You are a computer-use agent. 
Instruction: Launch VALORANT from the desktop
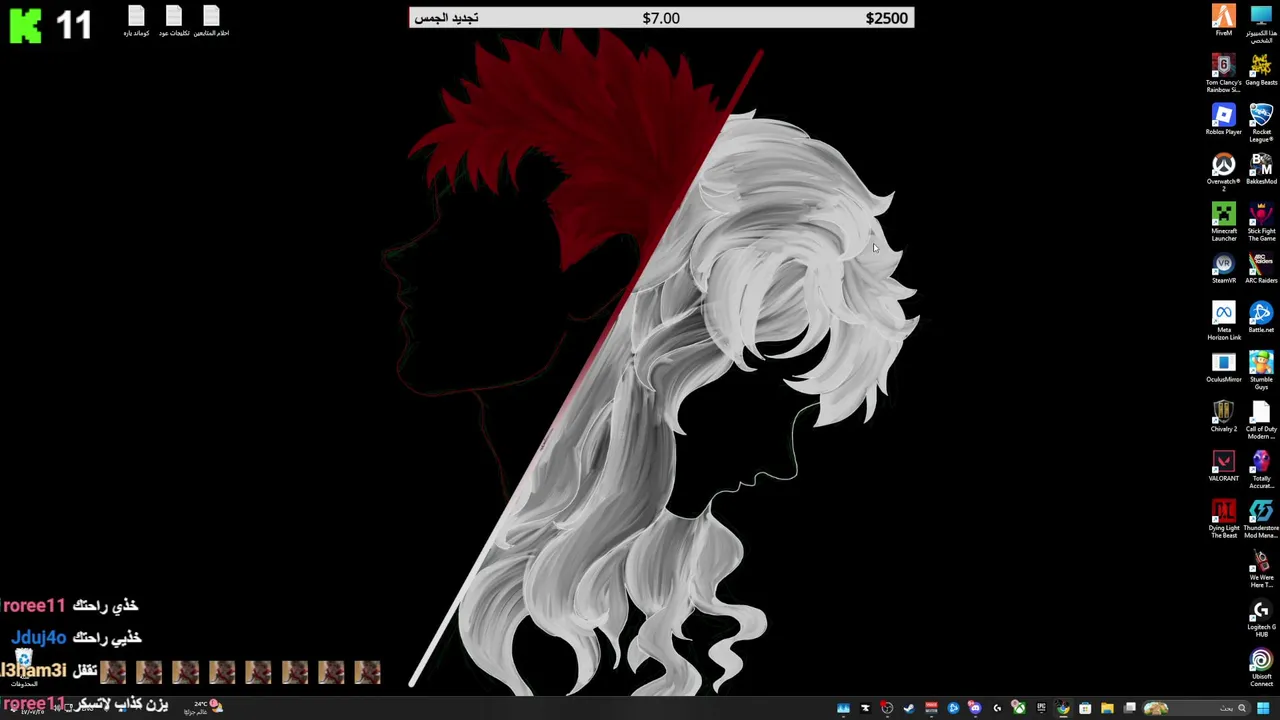(x=1223, y=466)
